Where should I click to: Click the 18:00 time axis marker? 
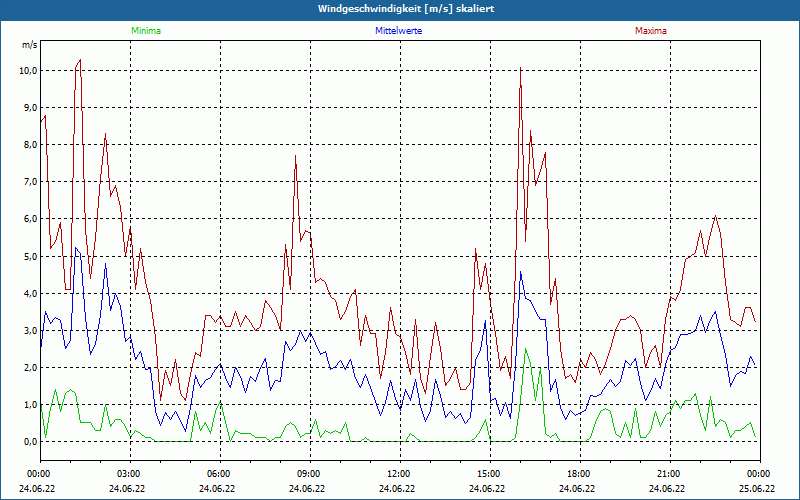(579, 474)
